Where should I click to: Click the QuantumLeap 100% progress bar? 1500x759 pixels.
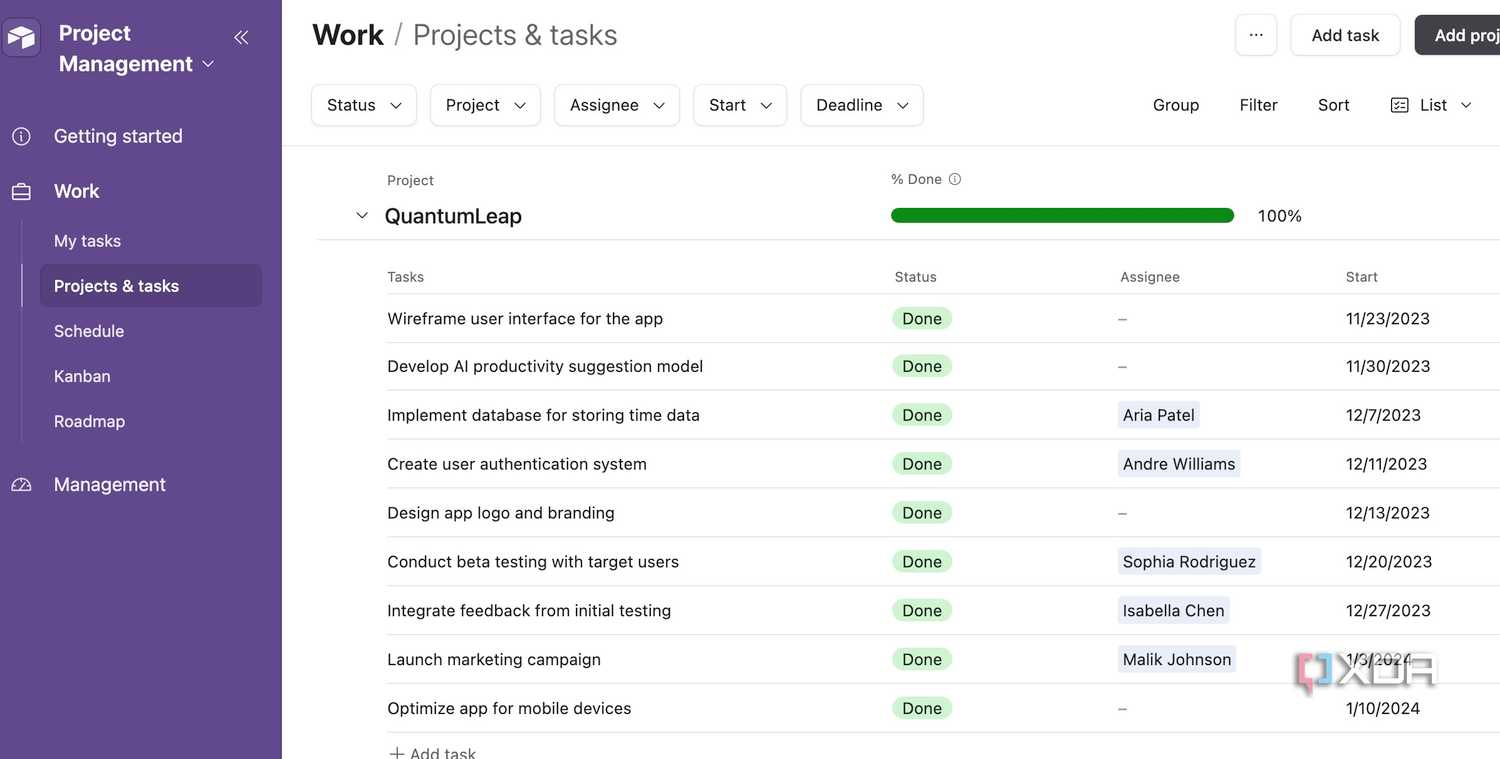click(1062, 216)
